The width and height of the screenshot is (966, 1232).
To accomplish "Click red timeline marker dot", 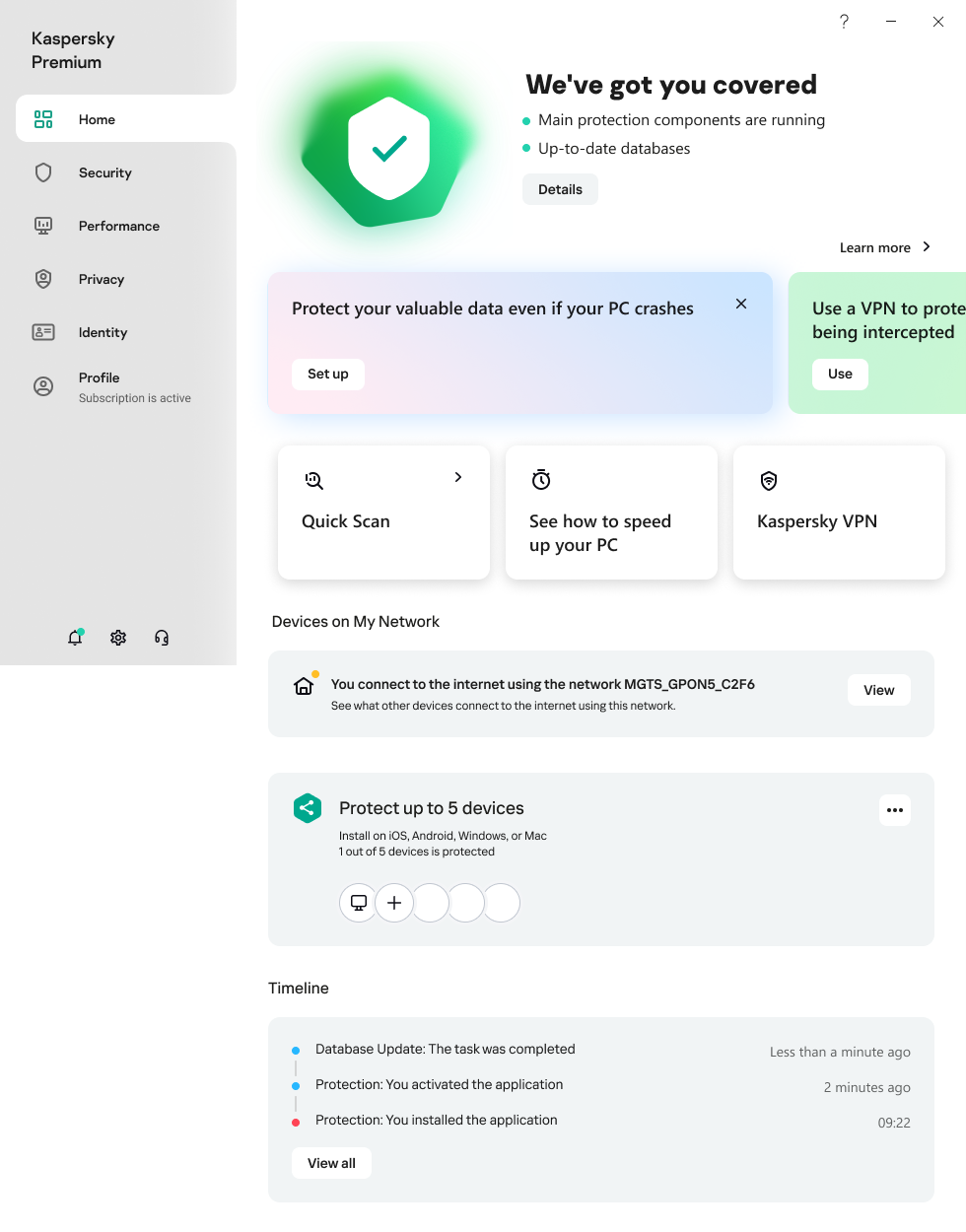I will tap(296, 1122).
